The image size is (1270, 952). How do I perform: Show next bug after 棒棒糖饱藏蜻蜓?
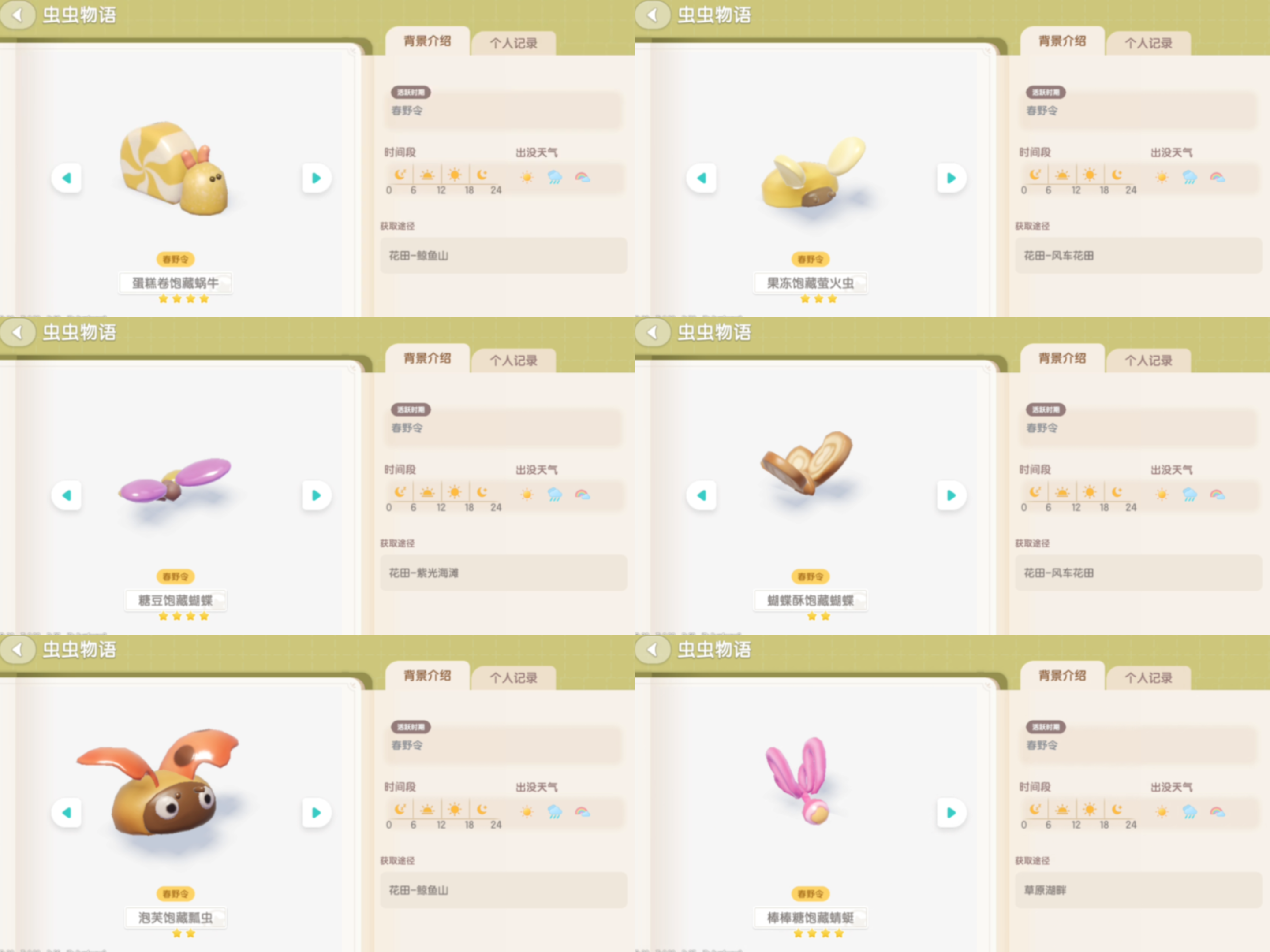[951, 813]
